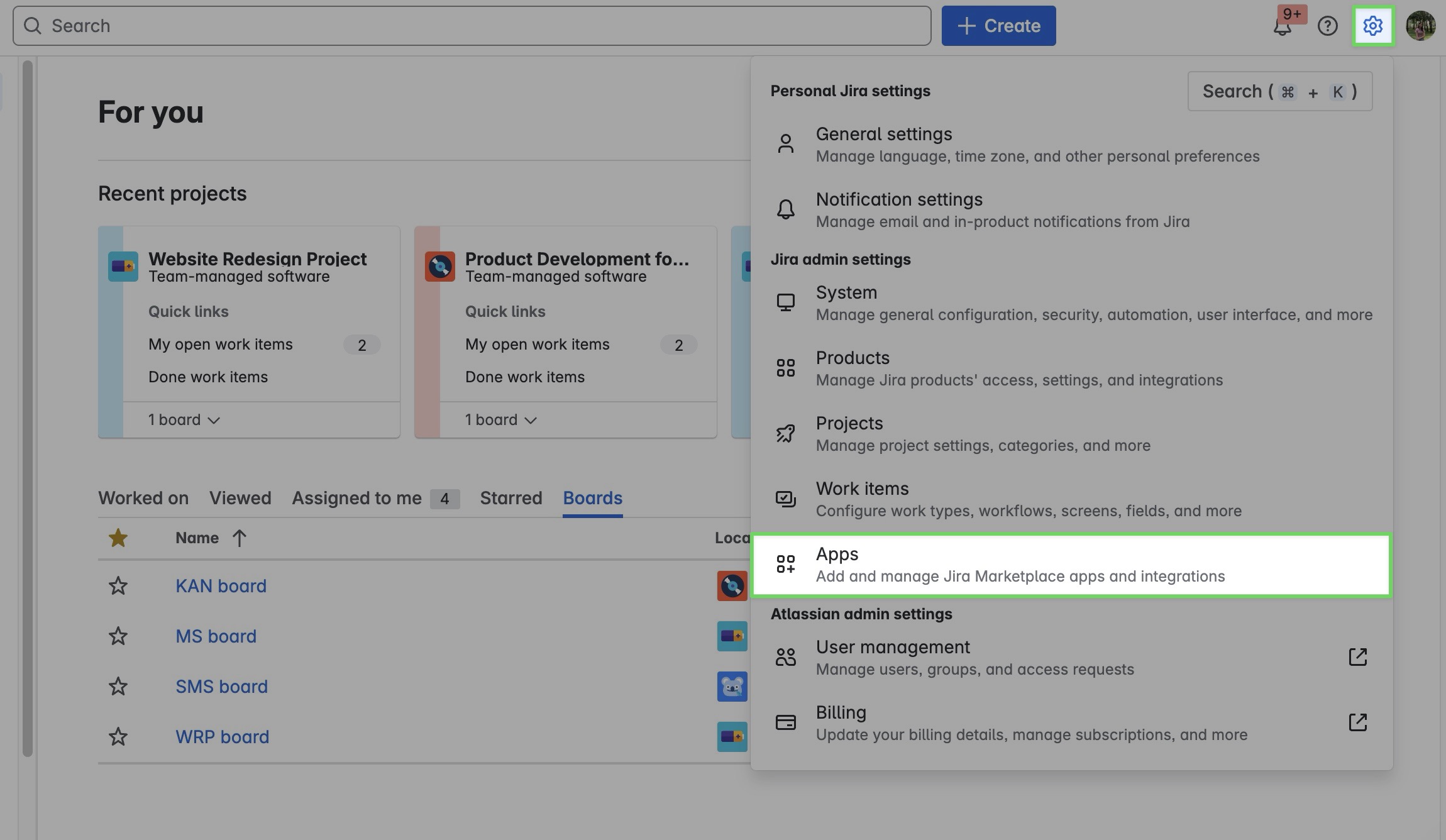This screenshot has width=1446, height=840.
Task: Open the user profile avatar
Action: (x=1420, y=26)
